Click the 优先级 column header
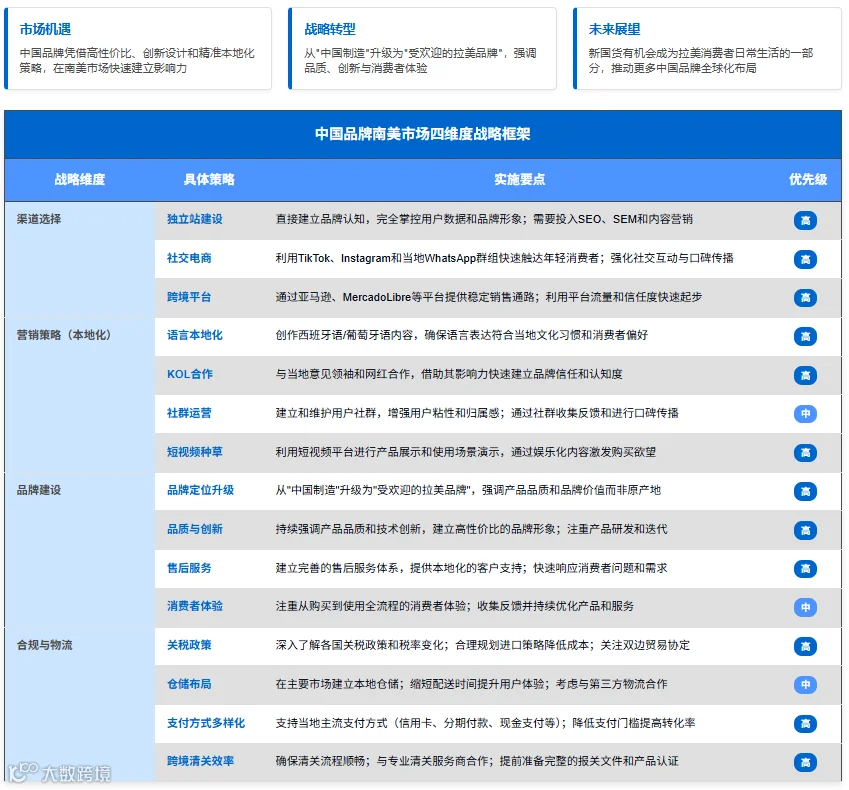Image resolution: width=849 pixels, height=790 pixels. click(807, 180)
